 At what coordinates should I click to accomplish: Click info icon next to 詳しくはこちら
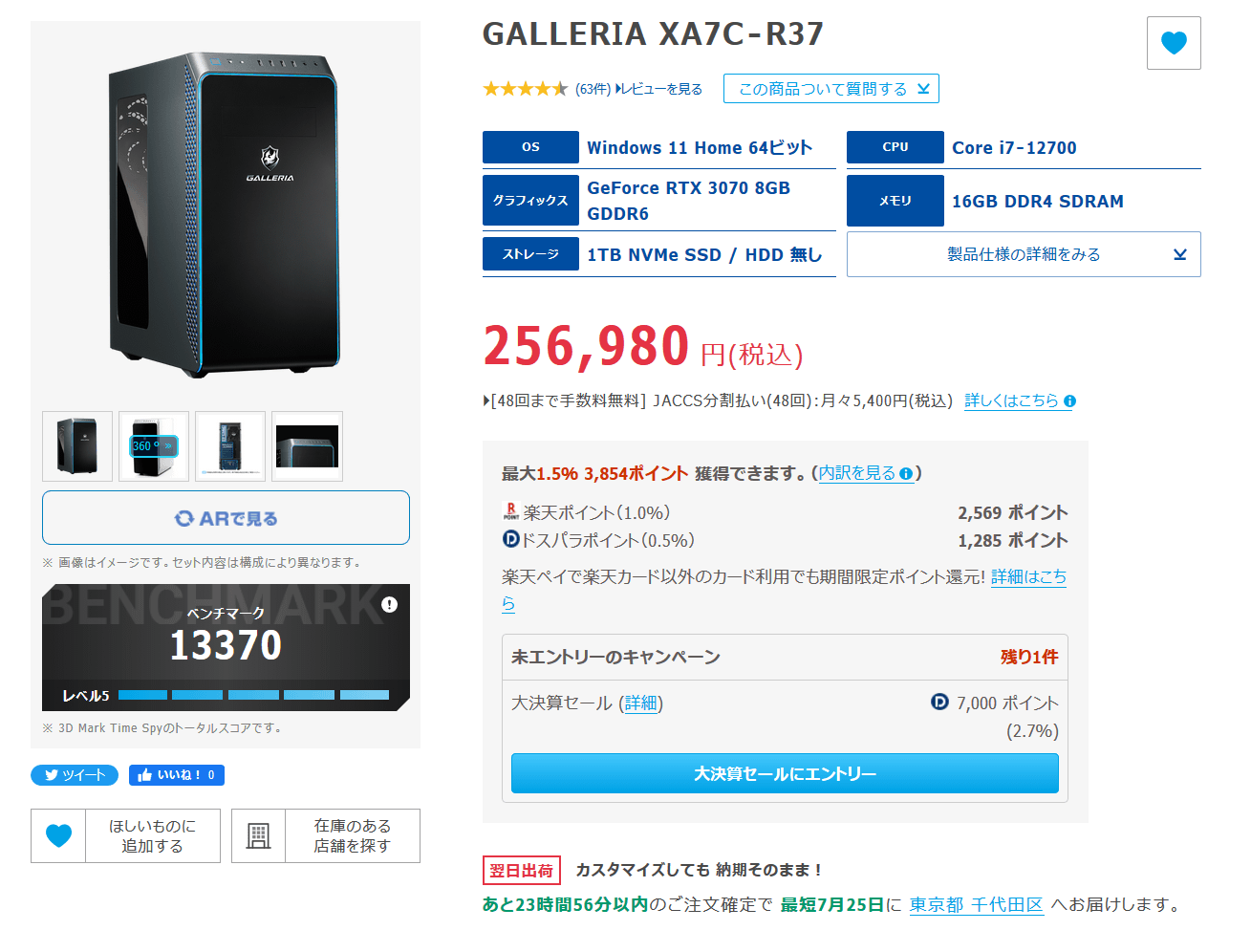pos(1069,401)
